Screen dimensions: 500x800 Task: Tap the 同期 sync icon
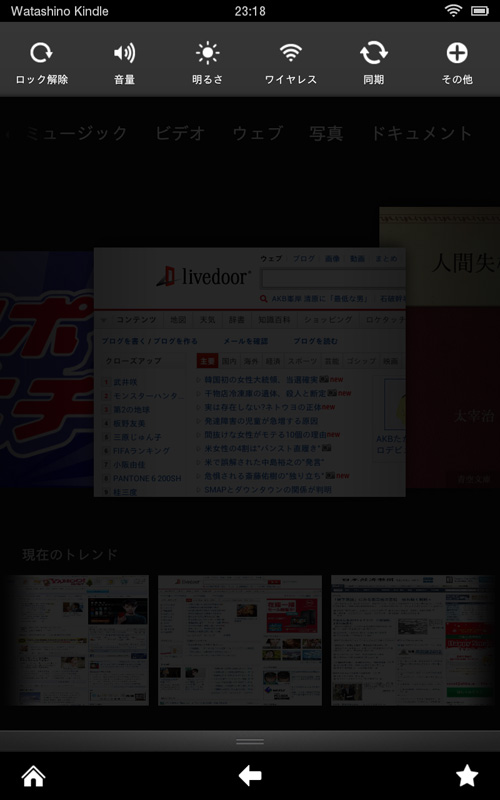374,53
